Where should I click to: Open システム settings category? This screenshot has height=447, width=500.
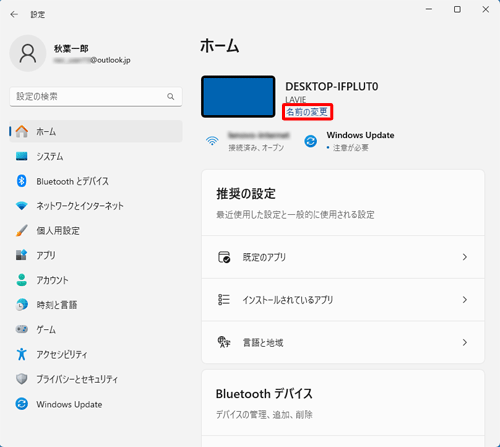pos(96,156)
